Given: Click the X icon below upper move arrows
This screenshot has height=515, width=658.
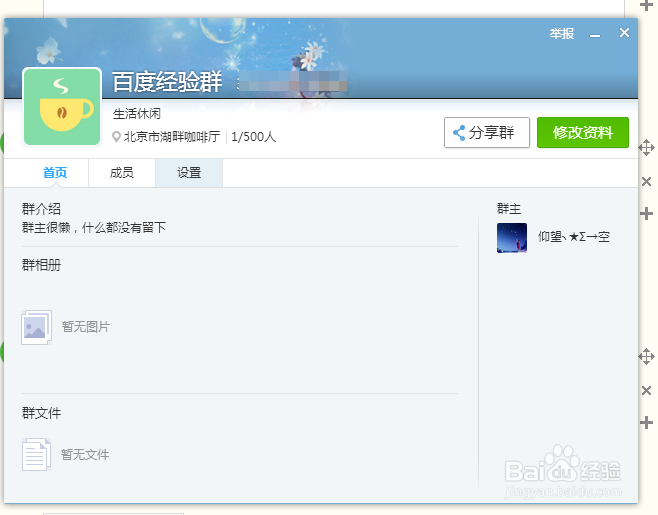Looking at the screenshot, I should pyautogui.click(x=646, y=181).
